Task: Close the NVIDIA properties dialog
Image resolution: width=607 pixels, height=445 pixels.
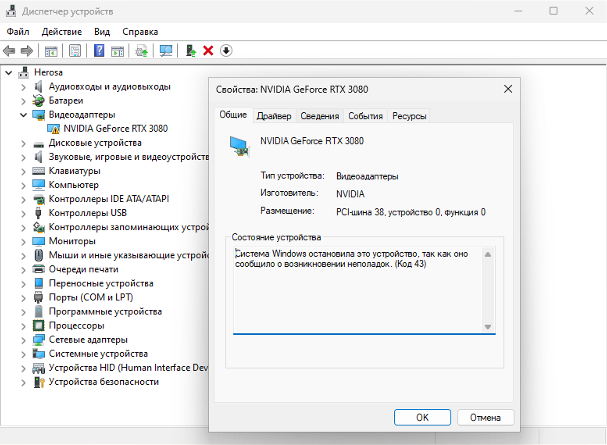Action: [x=508, y=89]
